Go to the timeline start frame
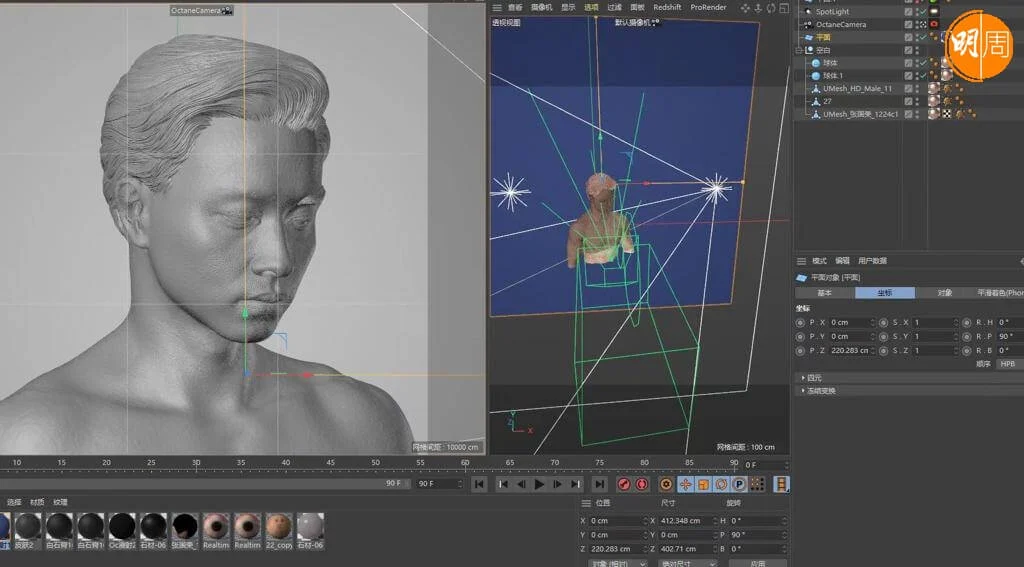This screenshot has height=567, width=1024. point(479,484)
